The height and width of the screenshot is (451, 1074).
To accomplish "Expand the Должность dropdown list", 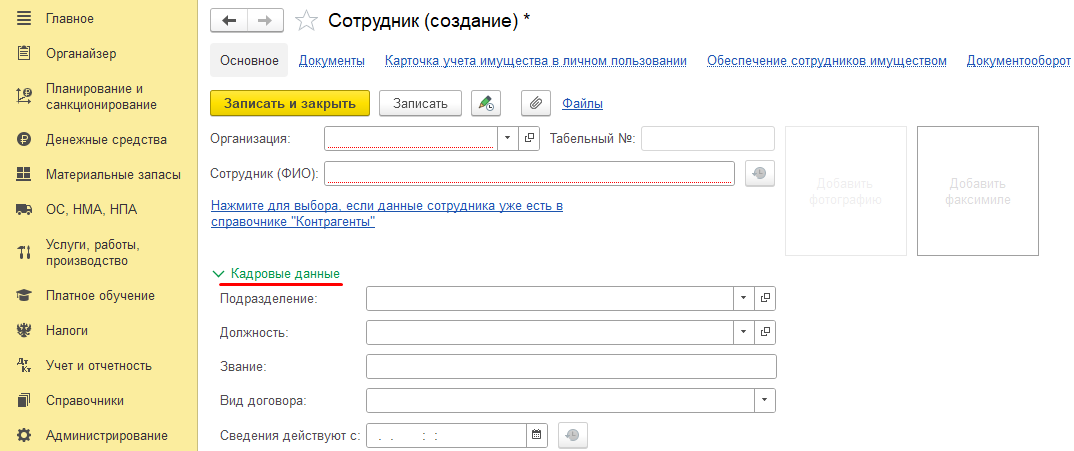I will coord(744,332).
